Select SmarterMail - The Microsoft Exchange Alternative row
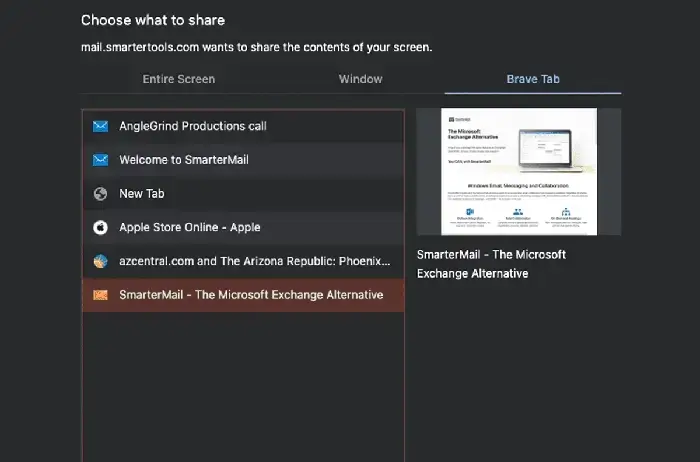 click(243, 295)
